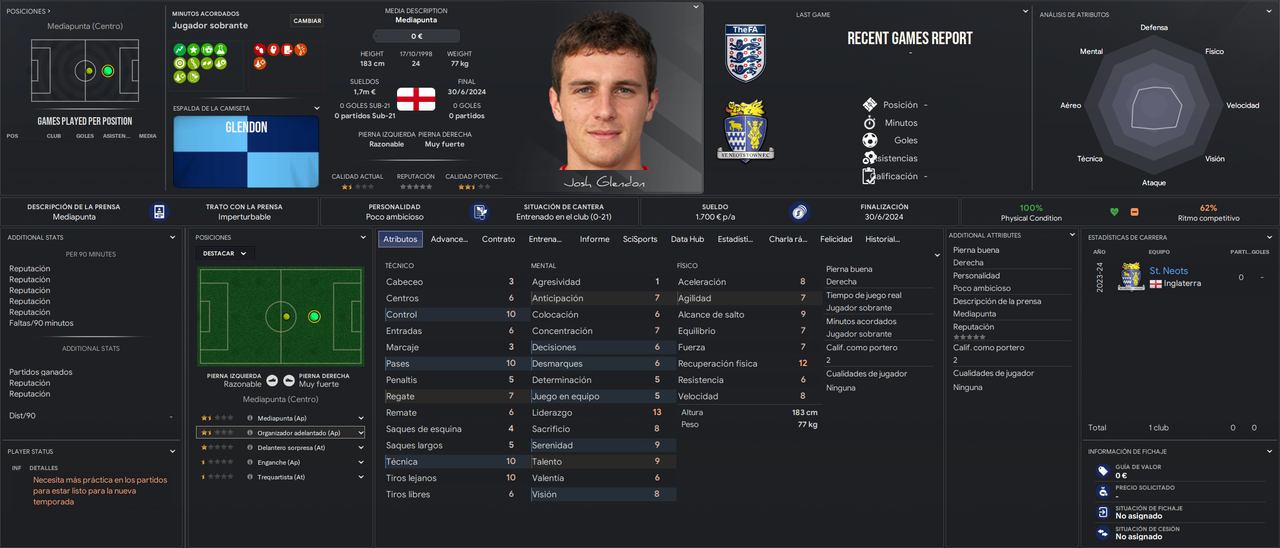This screenshot has height=548, width=1280.
Task: Click the info icon beside Enganche (Ap)
Action: pyautogui.click(x=250, y=462)
